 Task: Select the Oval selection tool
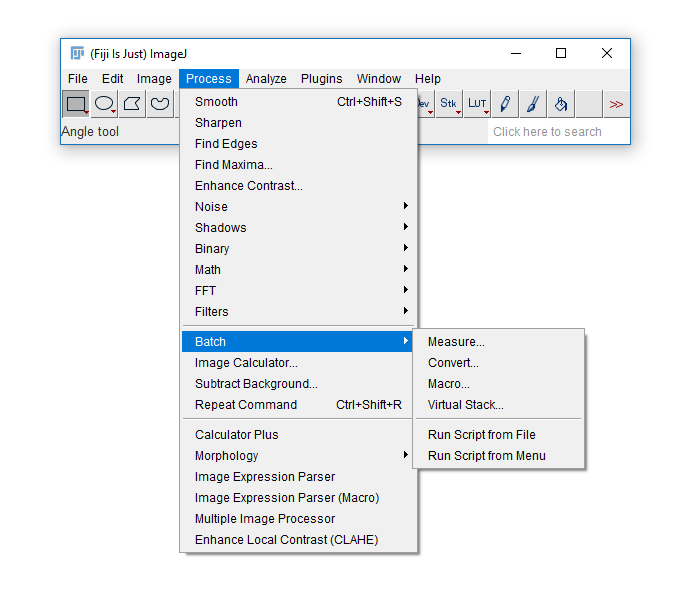pyautogui.click(x=104, y=104)
